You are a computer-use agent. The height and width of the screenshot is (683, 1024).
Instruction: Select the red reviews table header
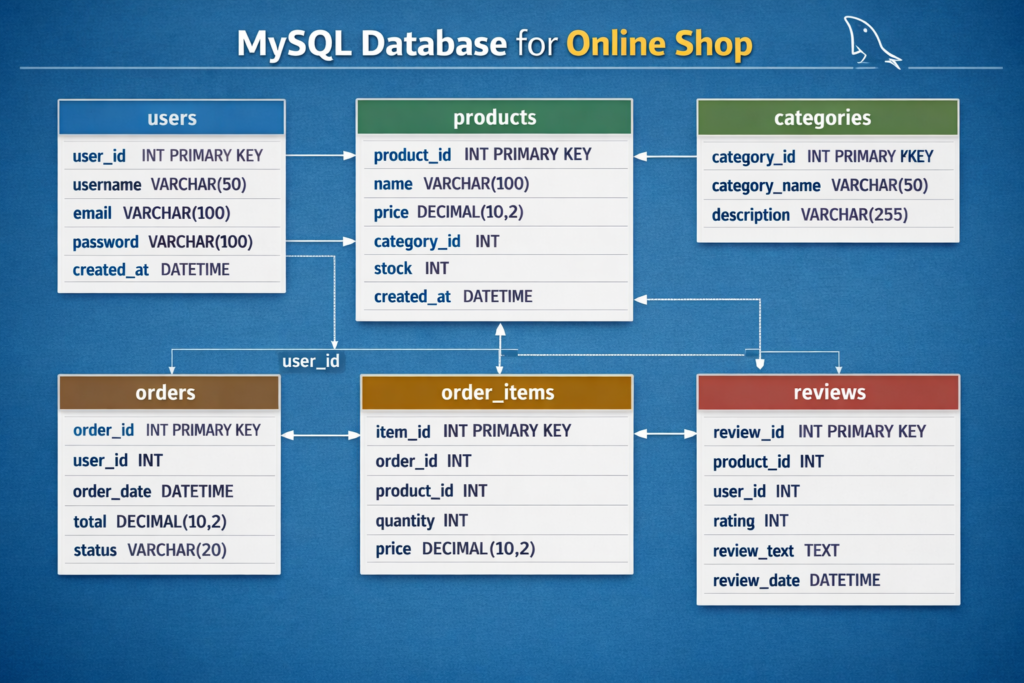click(x=828, y=392)
